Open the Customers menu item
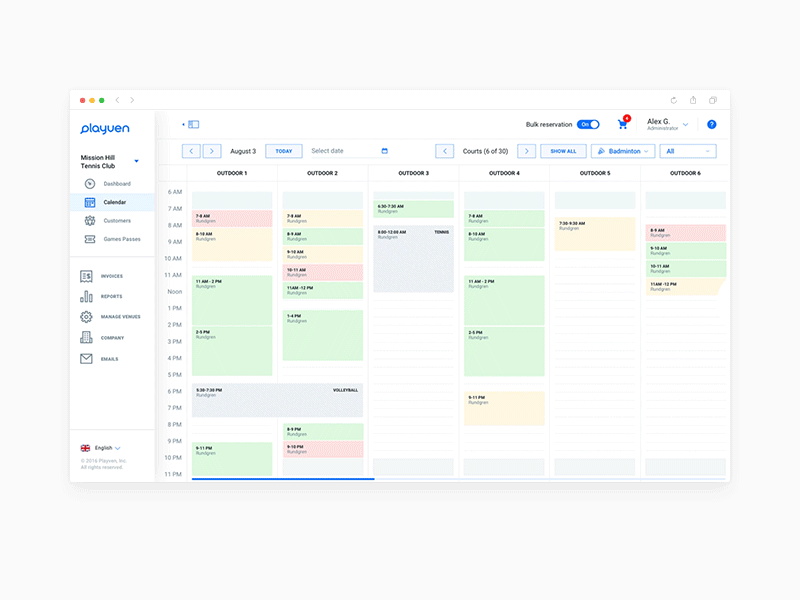Image resolution: width=800 pixels, height=600 pixels. click(x=117, y=221)
